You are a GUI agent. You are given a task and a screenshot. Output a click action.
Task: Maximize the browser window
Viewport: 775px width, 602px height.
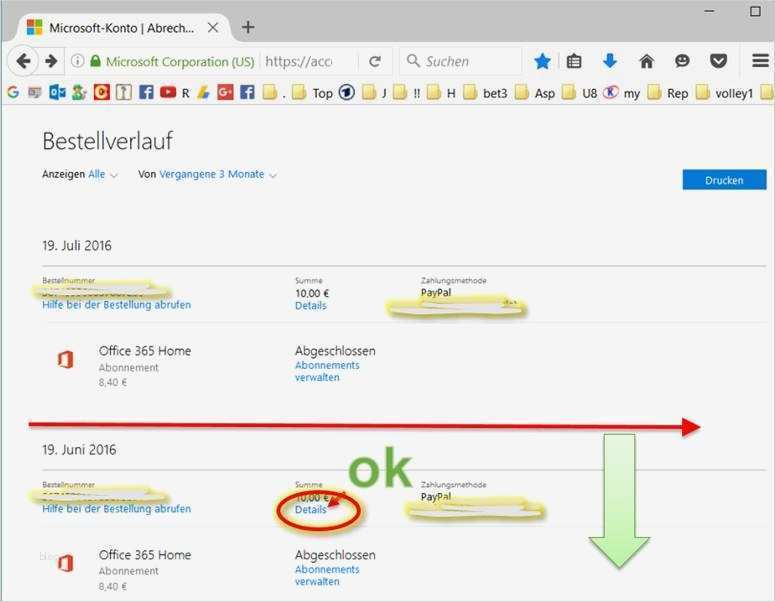click(x=755, y=11)
